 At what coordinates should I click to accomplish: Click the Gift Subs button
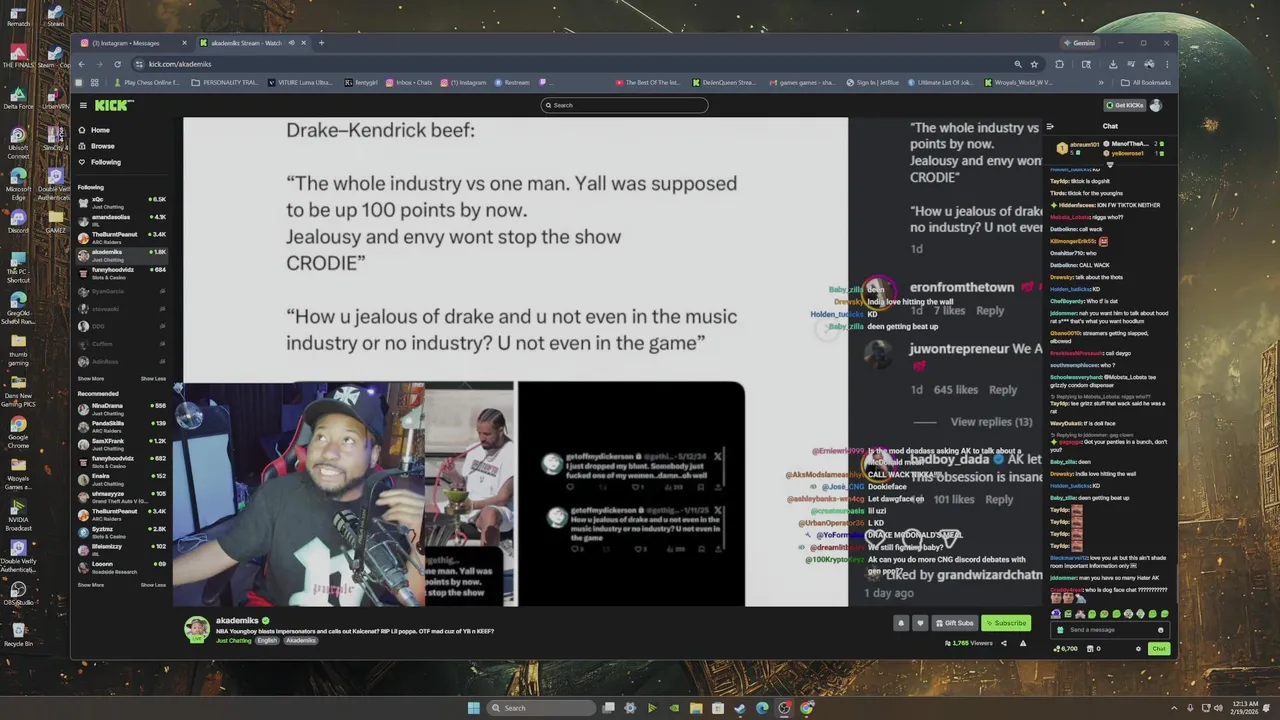[954, 623]
